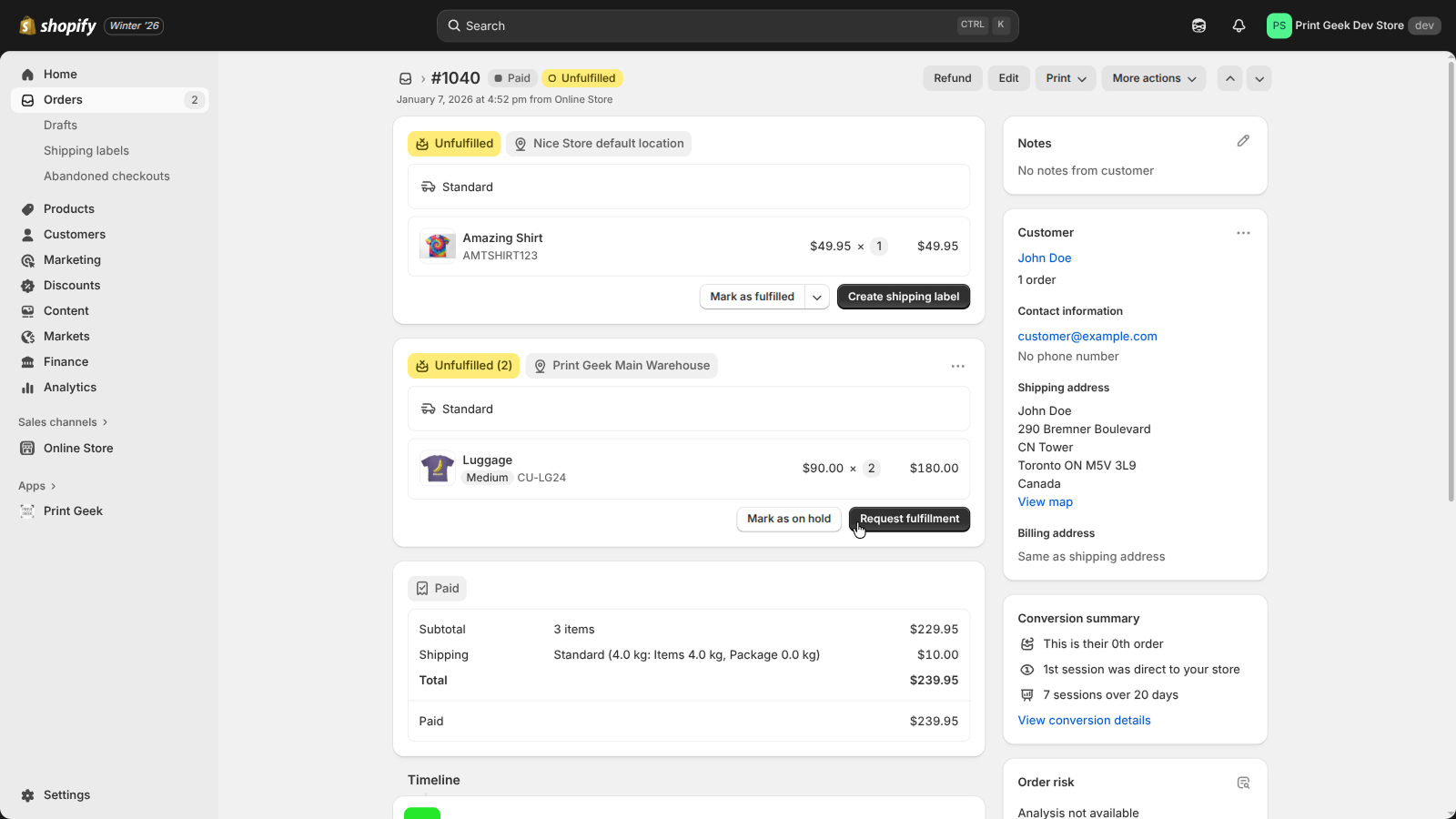
Task: Edit the order notes with the pencil icon
Action: pyautogui.click(x=1244, y=141)
